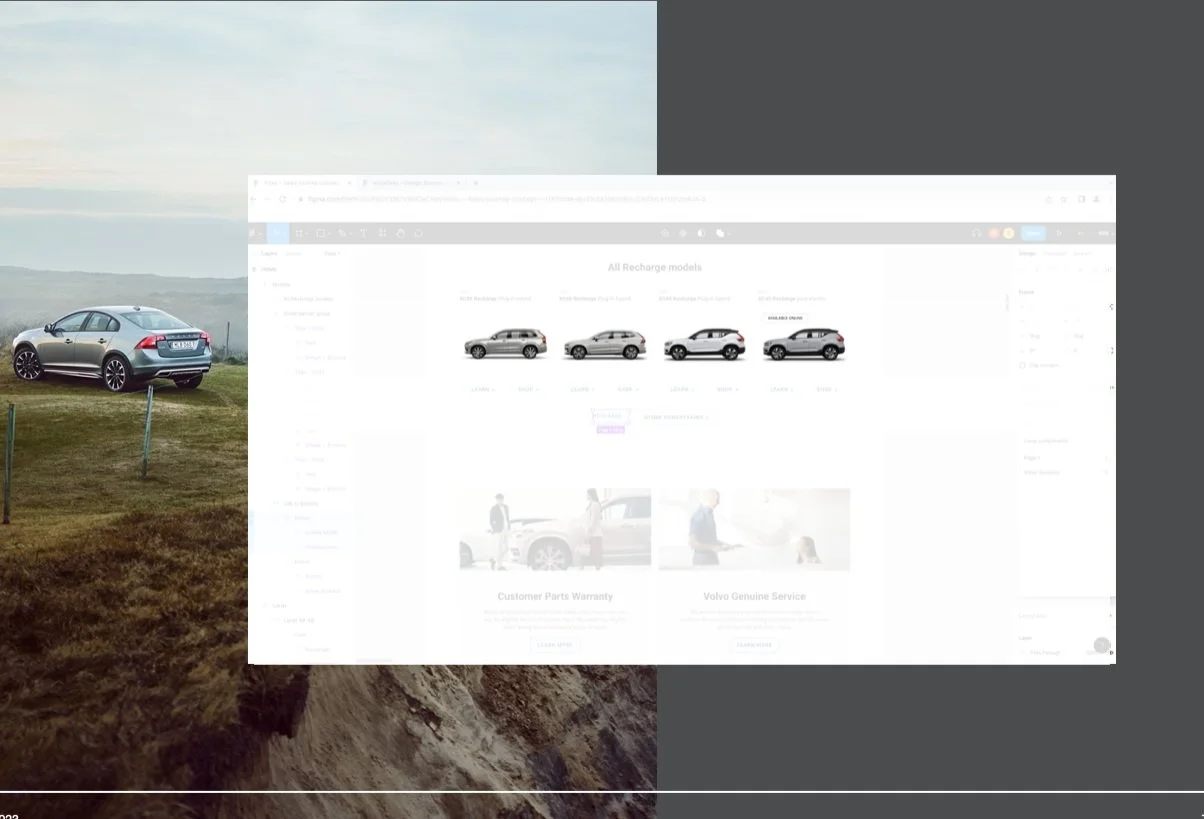Select the Move tool in Figma toolbar
The width and height of the screenshot is (1204, 819).
click(x=277, y=233)
